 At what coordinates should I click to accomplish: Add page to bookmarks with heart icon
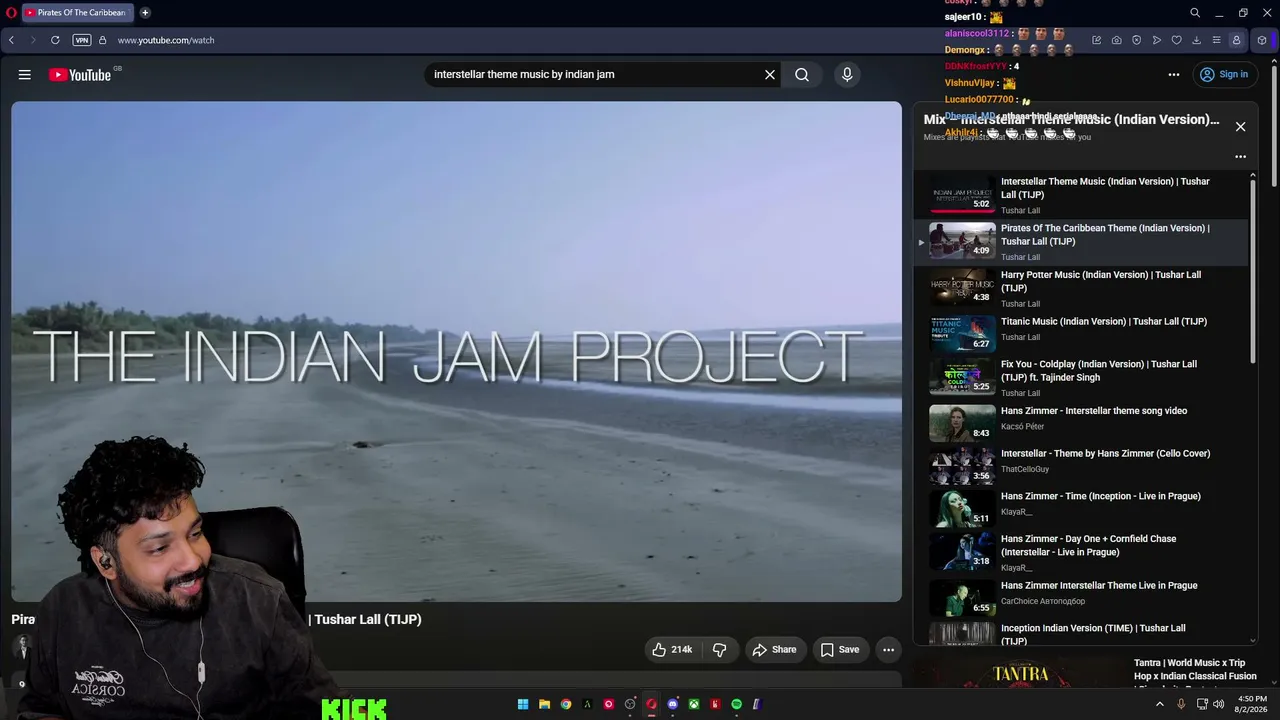tap(1177, 40)
